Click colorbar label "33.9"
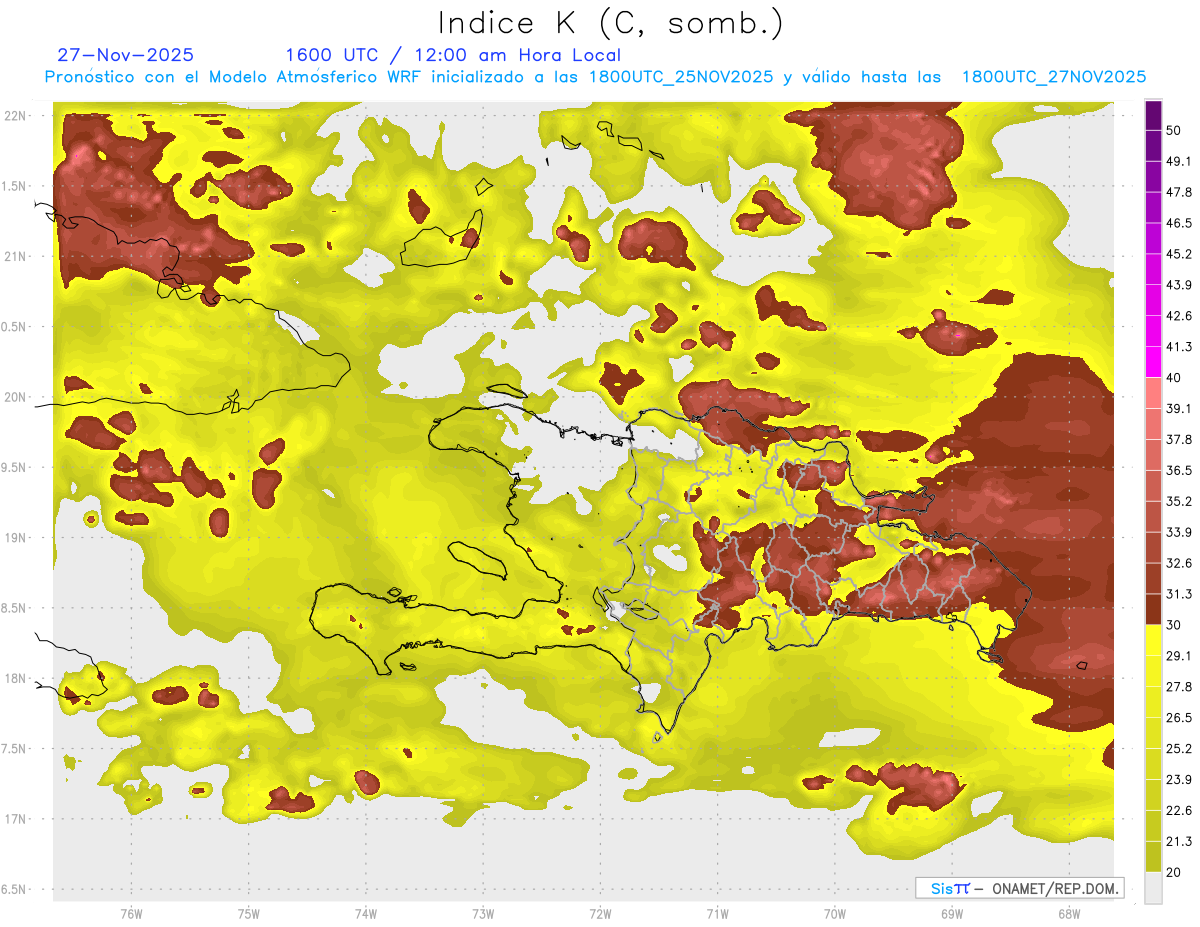The width and height of the screenshot is (1200, 927). coord(1179,532)
